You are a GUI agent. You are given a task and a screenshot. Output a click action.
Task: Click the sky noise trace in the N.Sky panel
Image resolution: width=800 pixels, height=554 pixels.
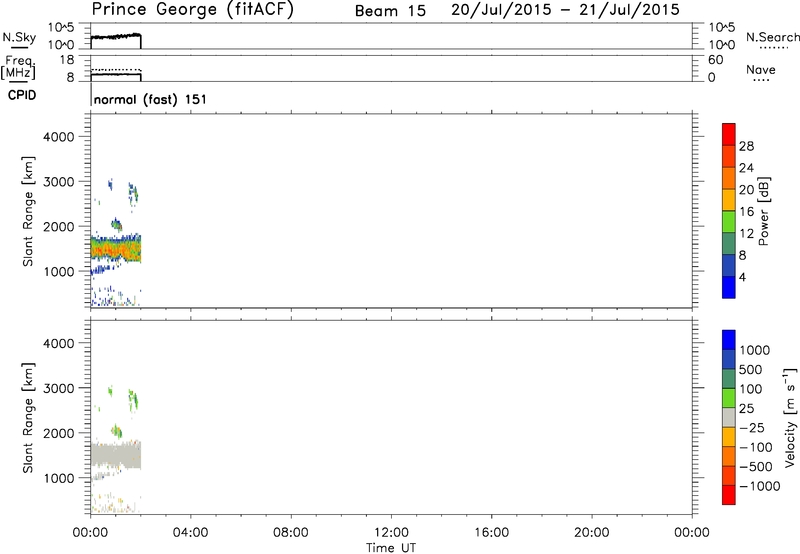116,36
